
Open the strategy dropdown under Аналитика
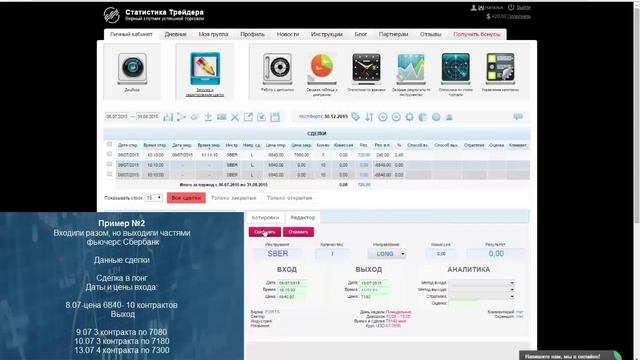click(x=481, y=296)
